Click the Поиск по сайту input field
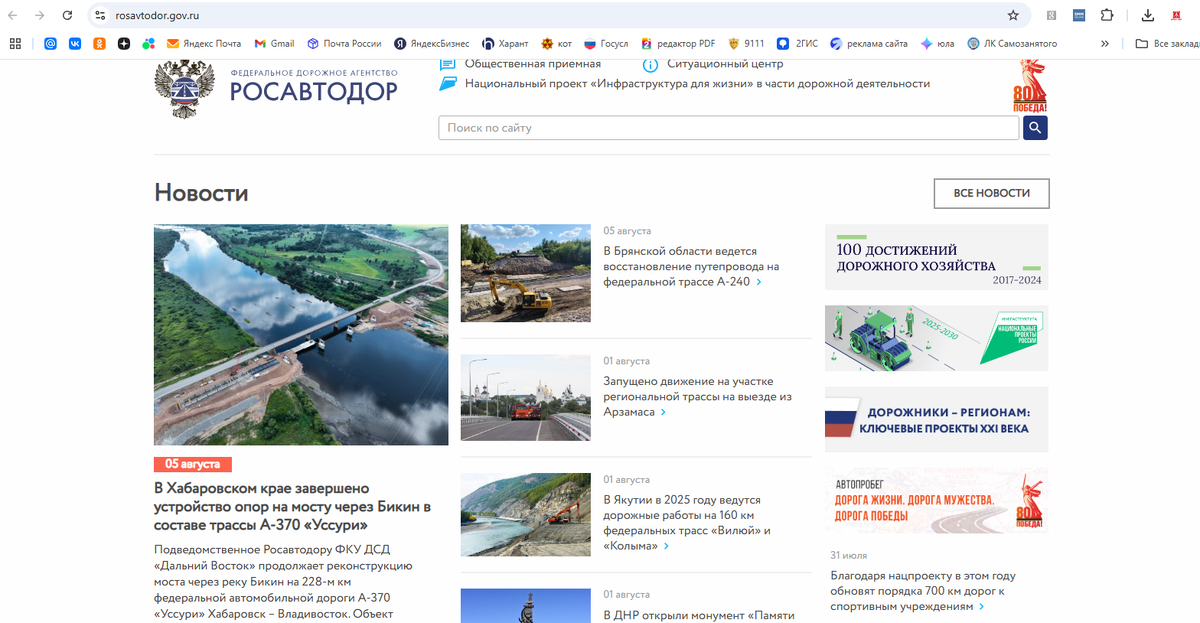This screenshot has width=1200, height=623. 728,127
